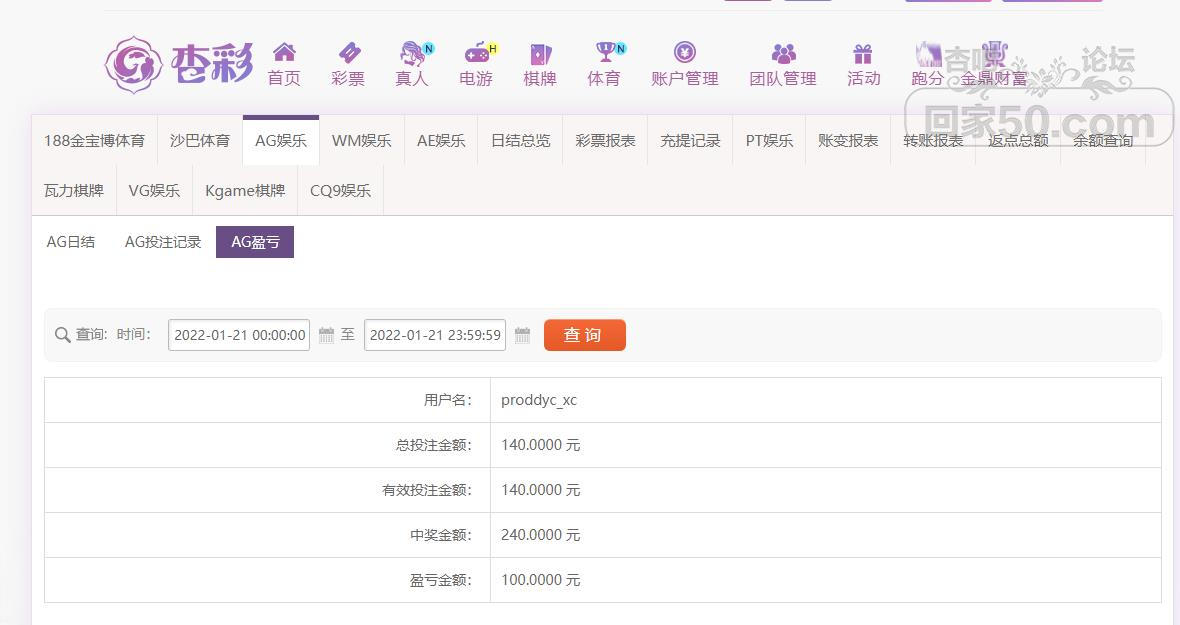Open the 真人 live dealer icon
The height and width of the screenshot is (625, 1180).
point(414,53)
